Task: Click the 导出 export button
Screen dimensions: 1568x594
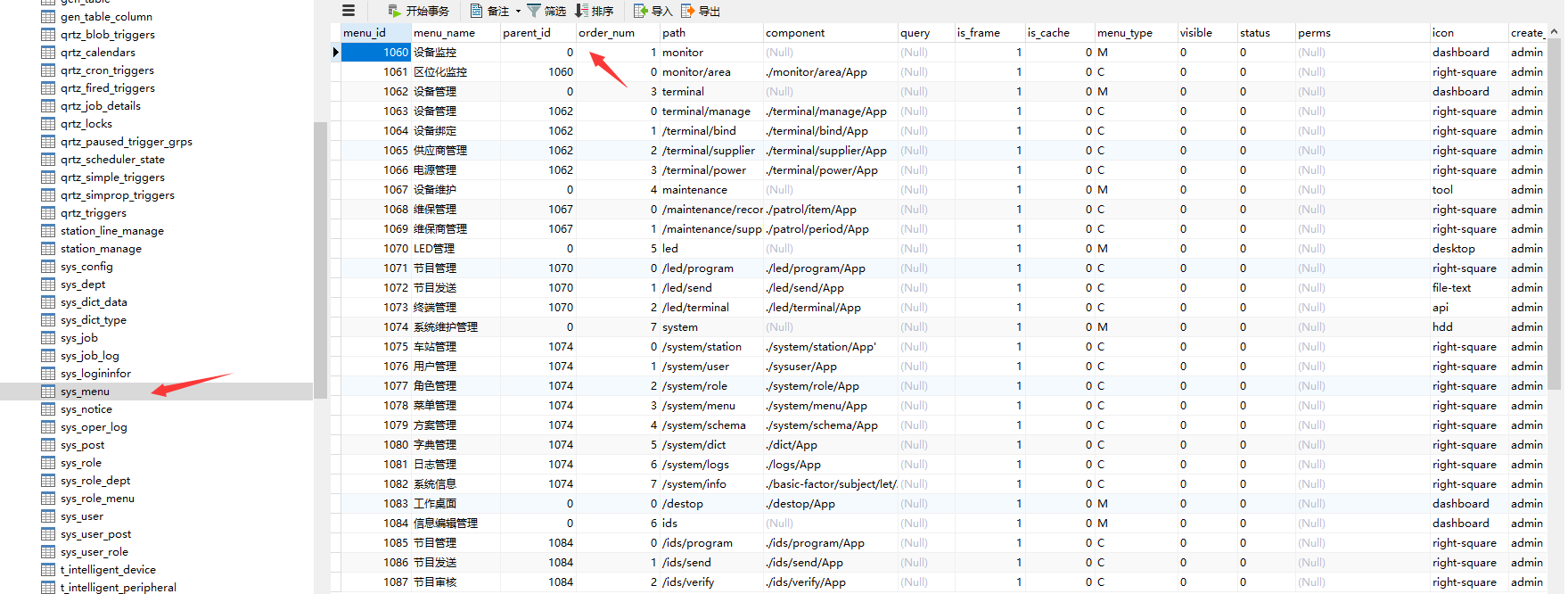Action: pos(701,11)
